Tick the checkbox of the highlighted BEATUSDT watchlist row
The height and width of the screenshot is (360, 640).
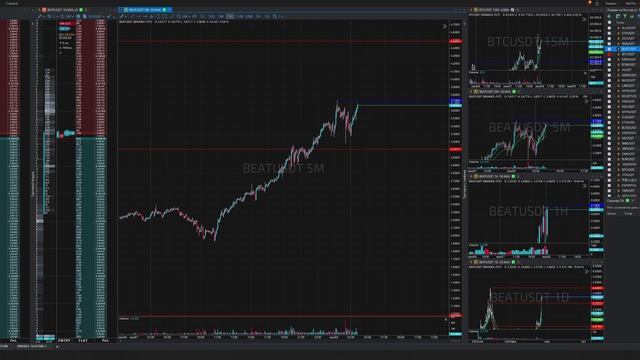[609, 49]
